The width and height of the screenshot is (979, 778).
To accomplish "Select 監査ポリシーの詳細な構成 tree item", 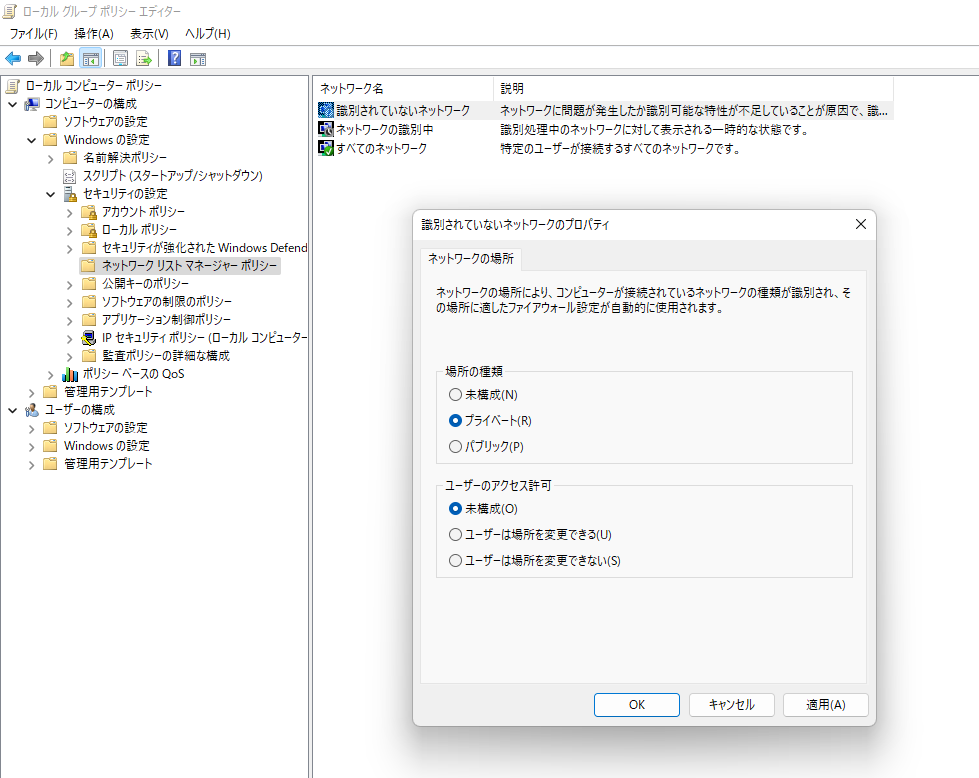I will (166, 355).
